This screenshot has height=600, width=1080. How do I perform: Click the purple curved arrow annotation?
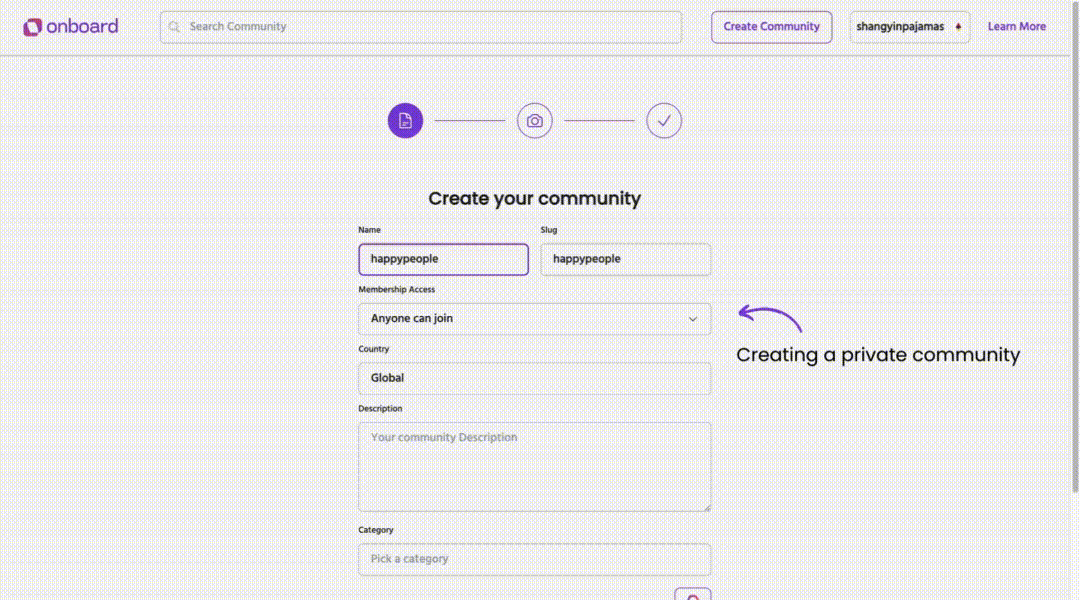[x=770, y=318]
